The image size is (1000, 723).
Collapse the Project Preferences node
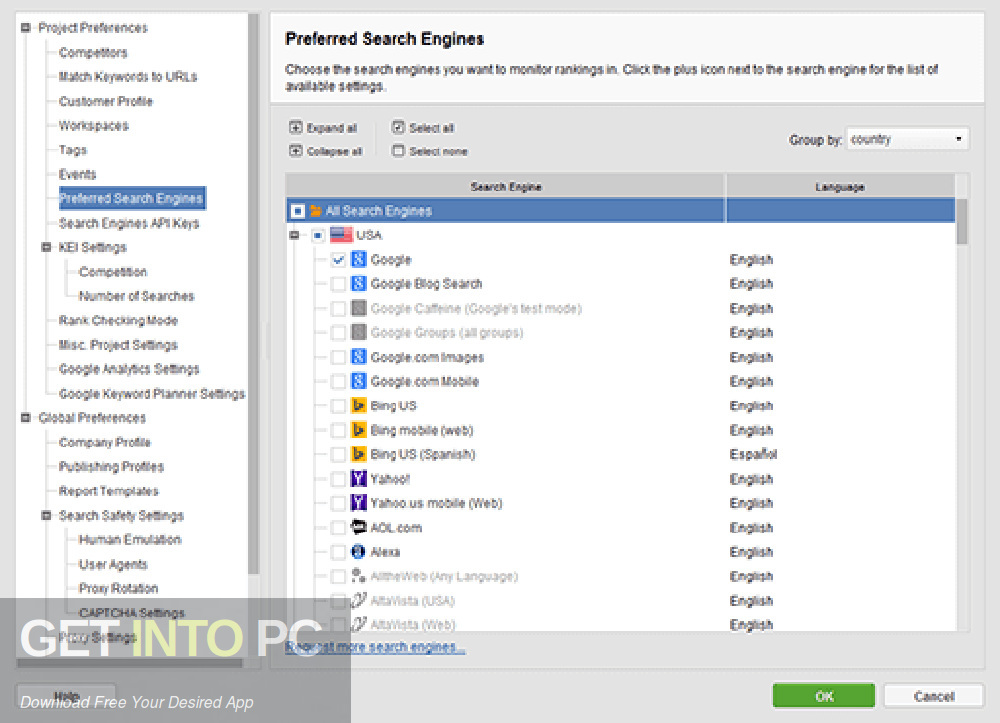26,27
